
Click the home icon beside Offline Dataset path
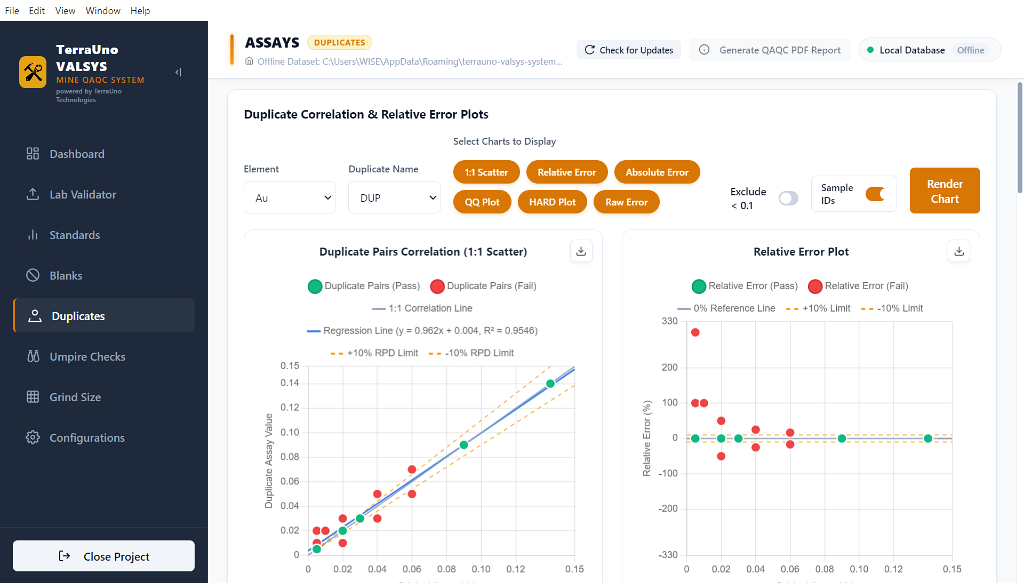249,61
